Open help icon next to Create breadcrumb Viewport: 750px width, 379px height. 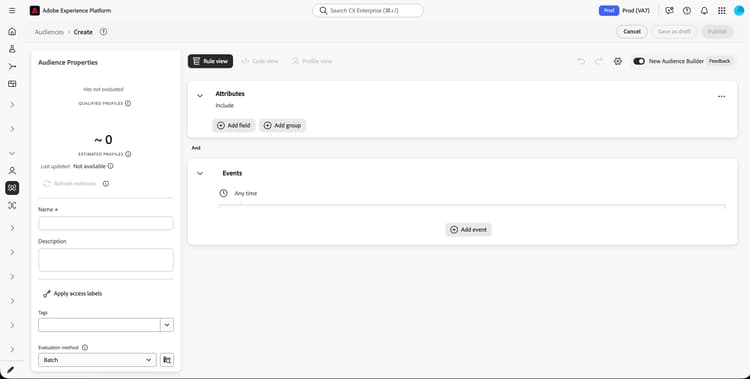pos(103,32)
